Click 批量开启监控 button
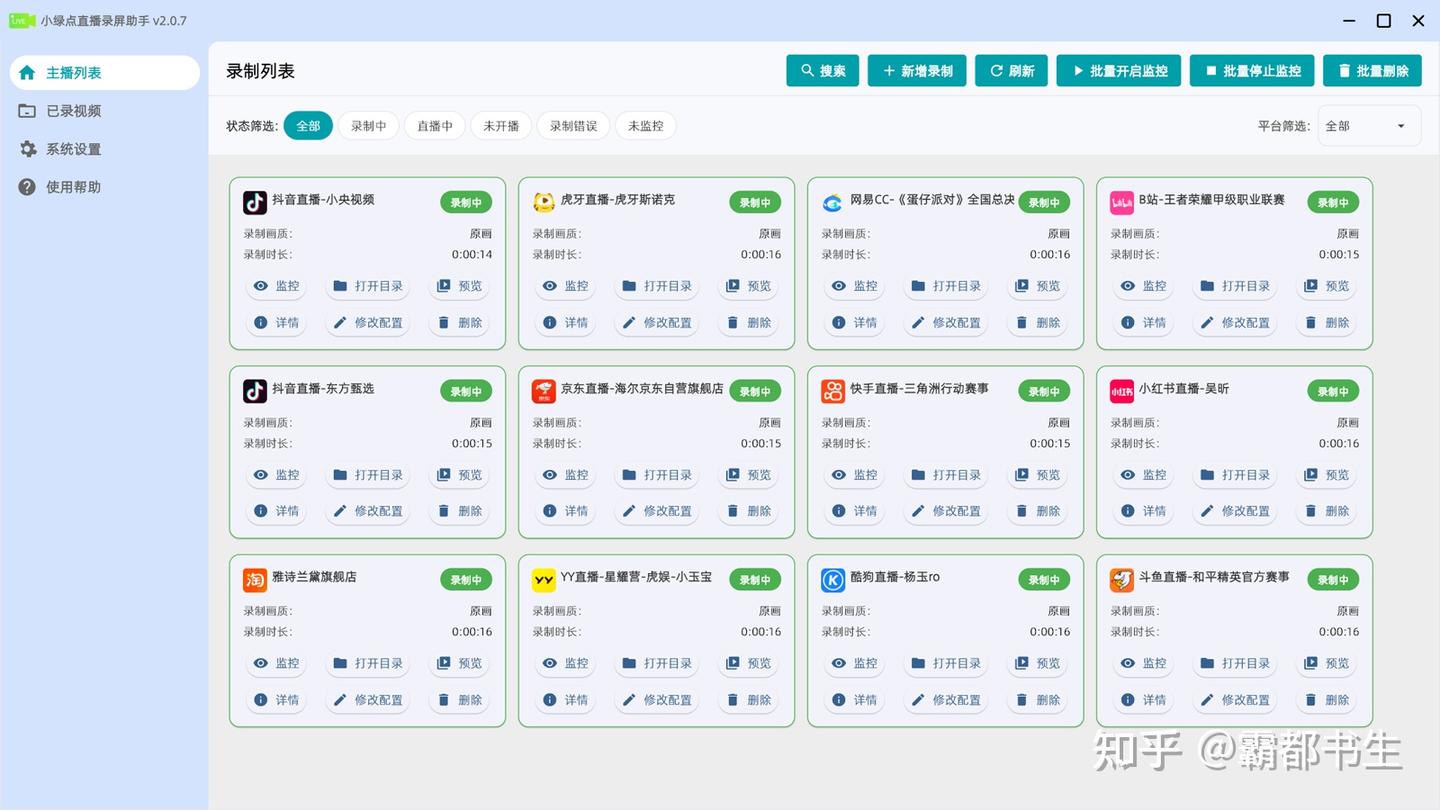Screen dimensions: 1440x810 tap(1119, 71)
